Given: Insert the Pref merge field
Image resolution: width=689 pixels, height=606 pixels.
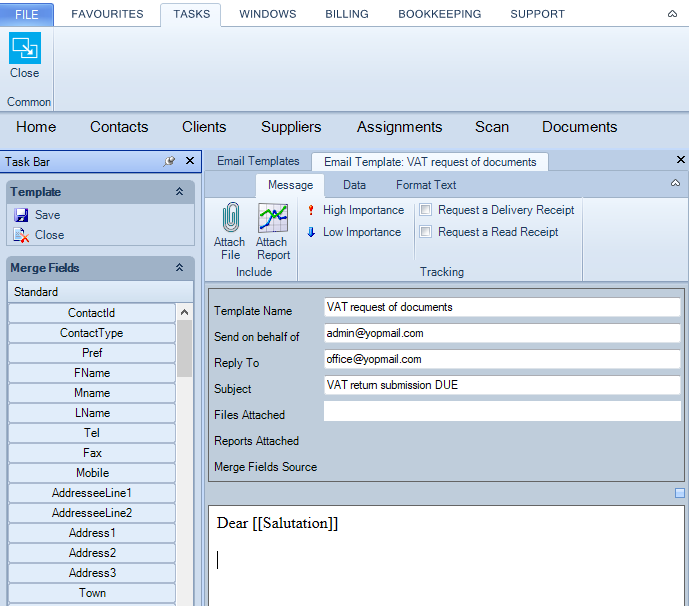Looking at the screenshot, I should (91, 353).
